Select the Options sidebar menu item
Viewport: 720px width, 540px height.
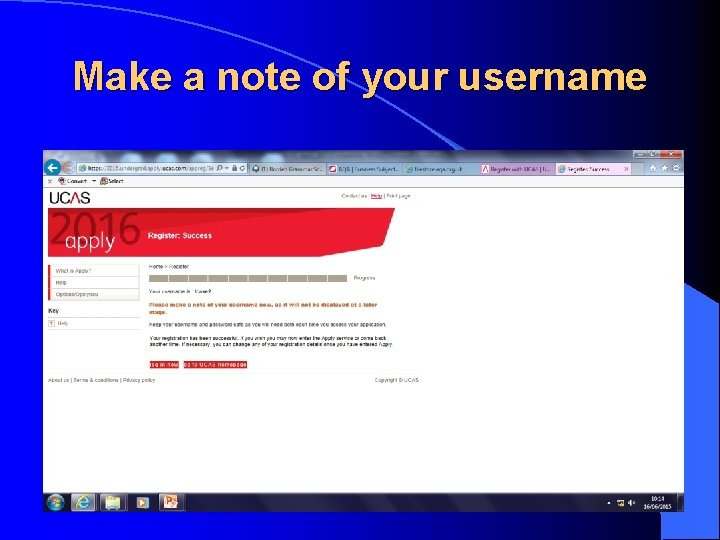(94, 294)
